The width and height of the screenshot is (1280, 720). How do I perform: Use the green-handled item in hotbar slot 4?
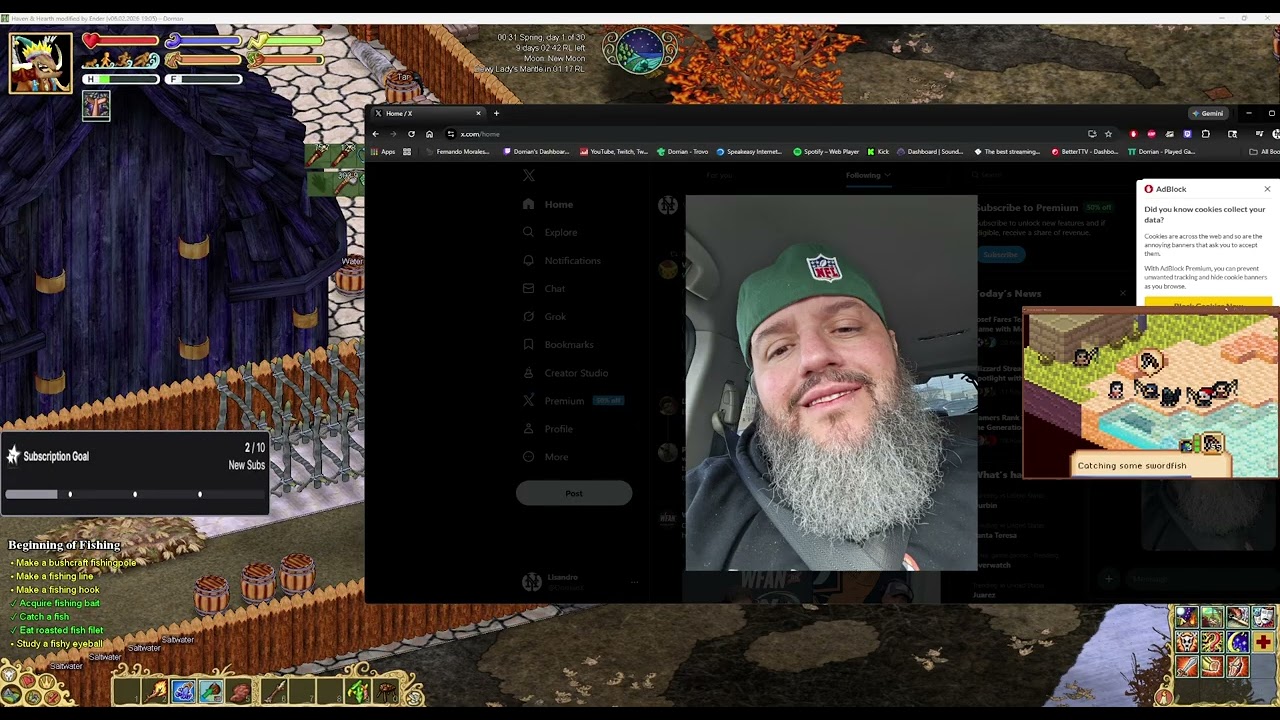211,691
